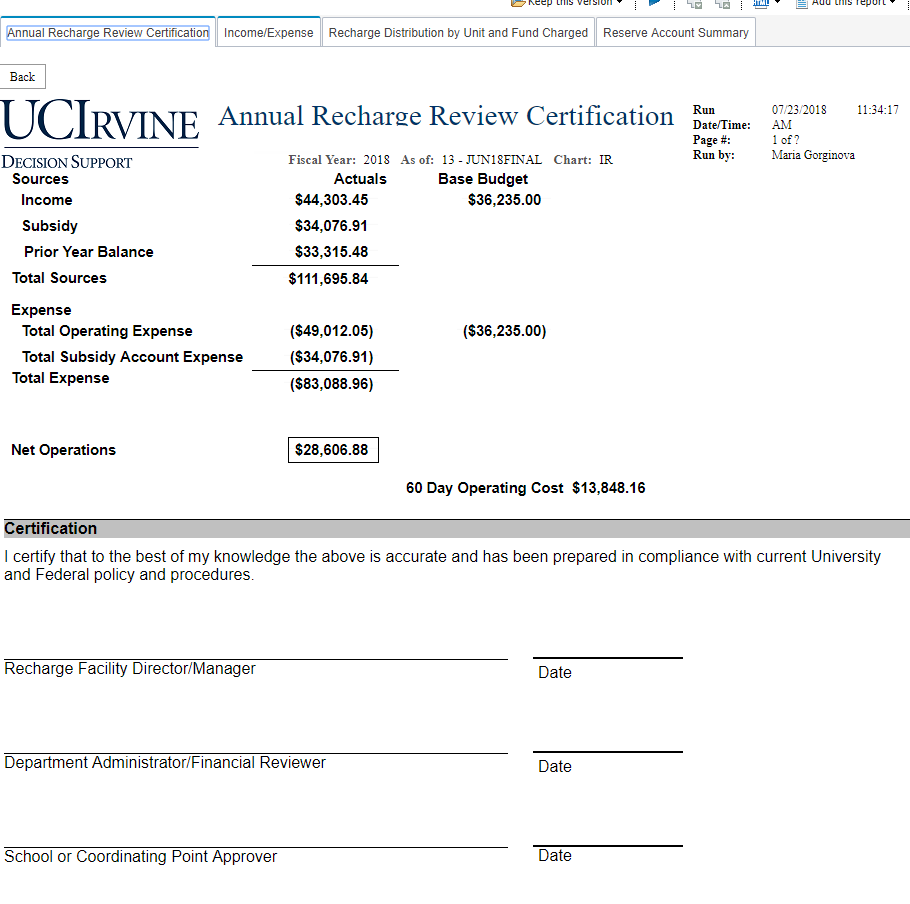This screenshot has width=910, height=904.
Task: Click the Income row label
Action: pos(46,200)
